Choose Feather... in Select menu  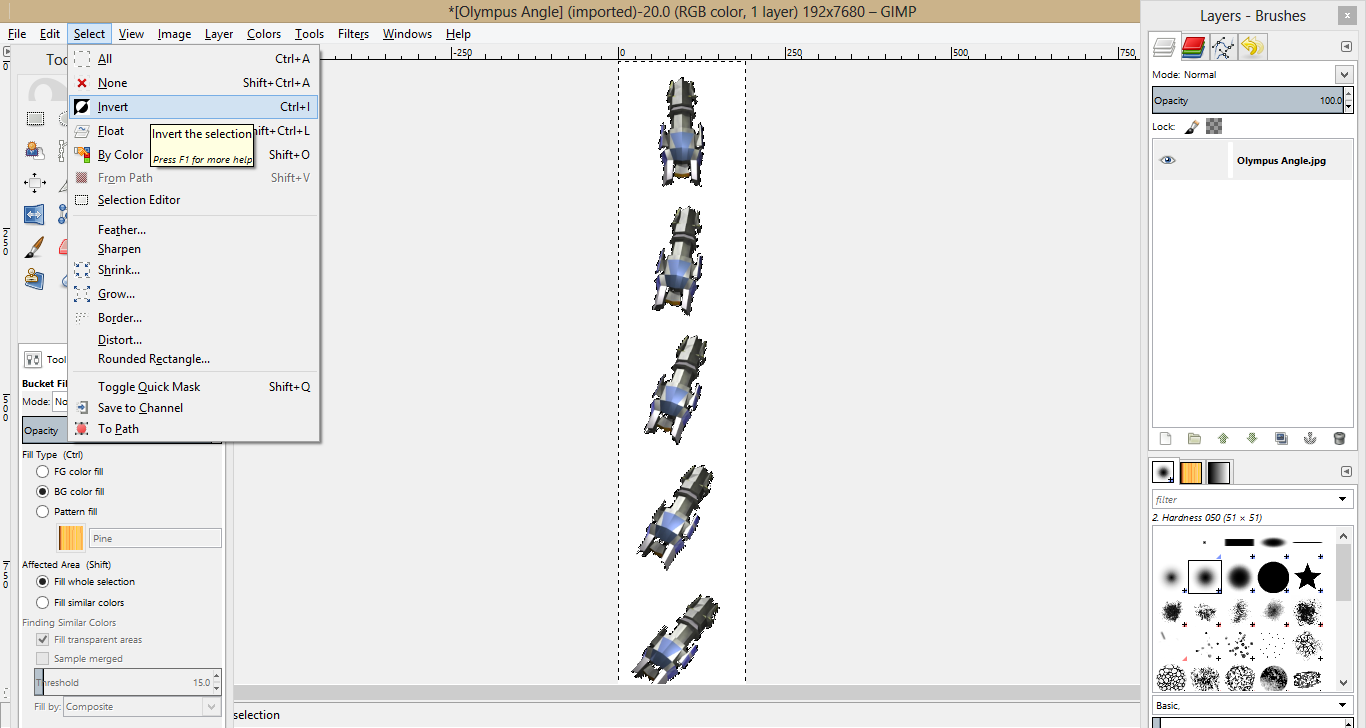click(194, 230)
